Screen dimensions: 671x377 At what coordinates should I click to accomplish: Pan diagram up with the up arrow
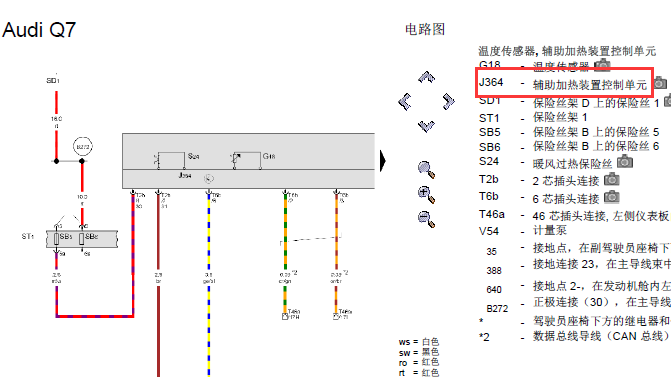426,77
